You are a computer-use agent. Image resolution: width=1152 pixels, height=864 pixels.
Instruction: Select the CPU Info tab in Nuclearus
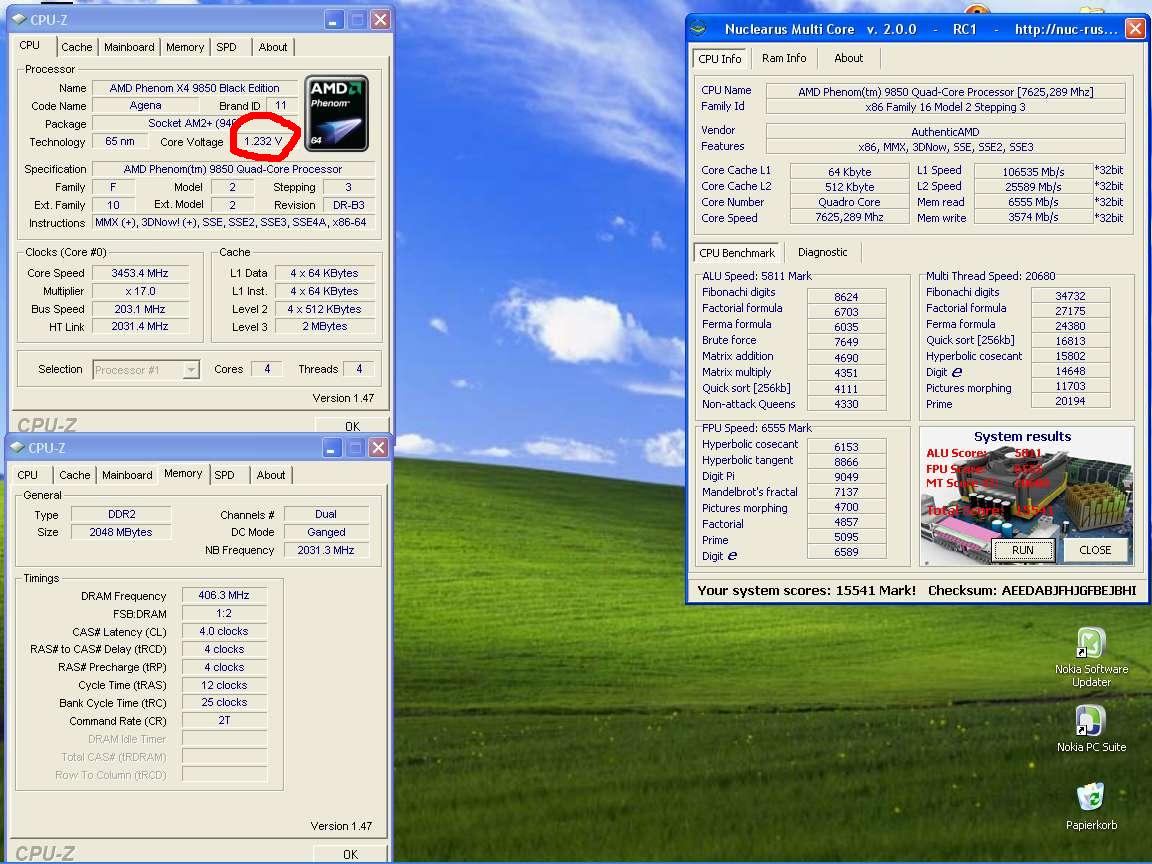coord(720,59)
